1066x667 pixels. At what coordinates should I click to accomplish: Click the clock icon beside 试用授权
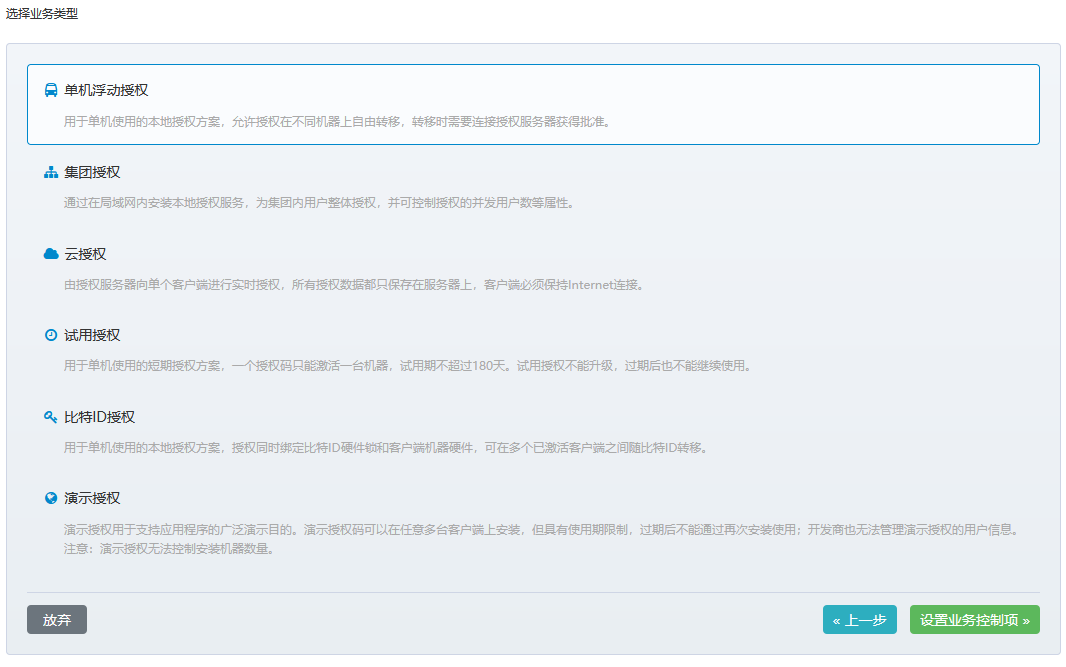point(50,335)
